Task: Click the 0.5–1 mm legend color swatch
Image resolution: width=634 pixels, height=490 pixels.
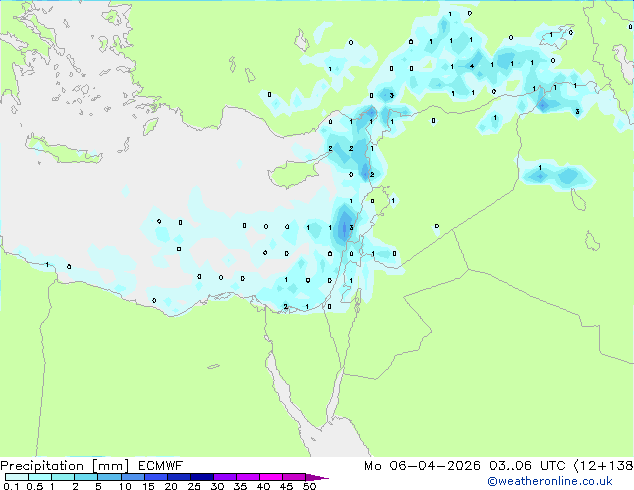Action: 40,477
